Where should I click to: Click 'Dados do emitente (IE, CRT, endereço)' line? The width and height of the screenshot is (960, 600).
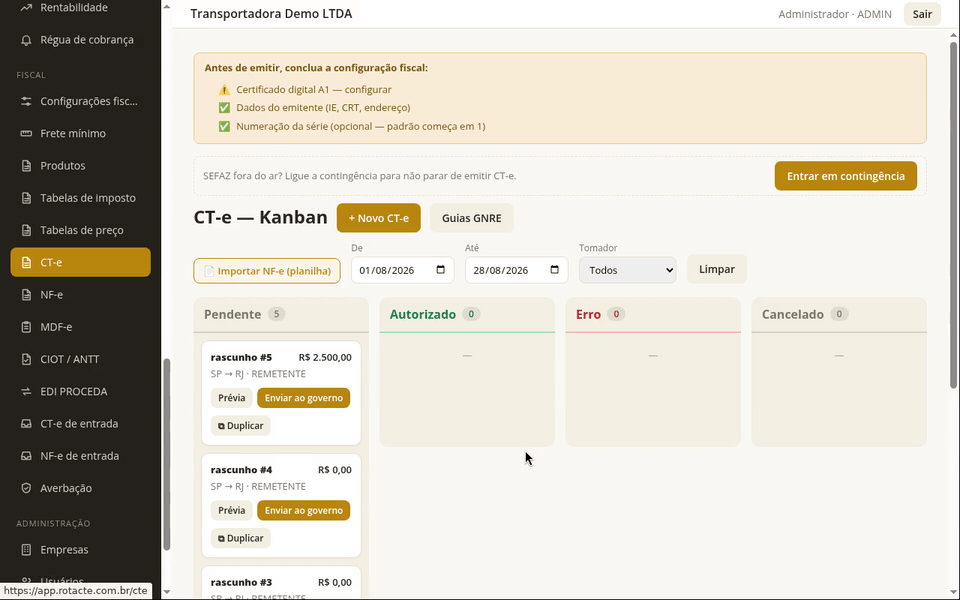click(323, 108)
